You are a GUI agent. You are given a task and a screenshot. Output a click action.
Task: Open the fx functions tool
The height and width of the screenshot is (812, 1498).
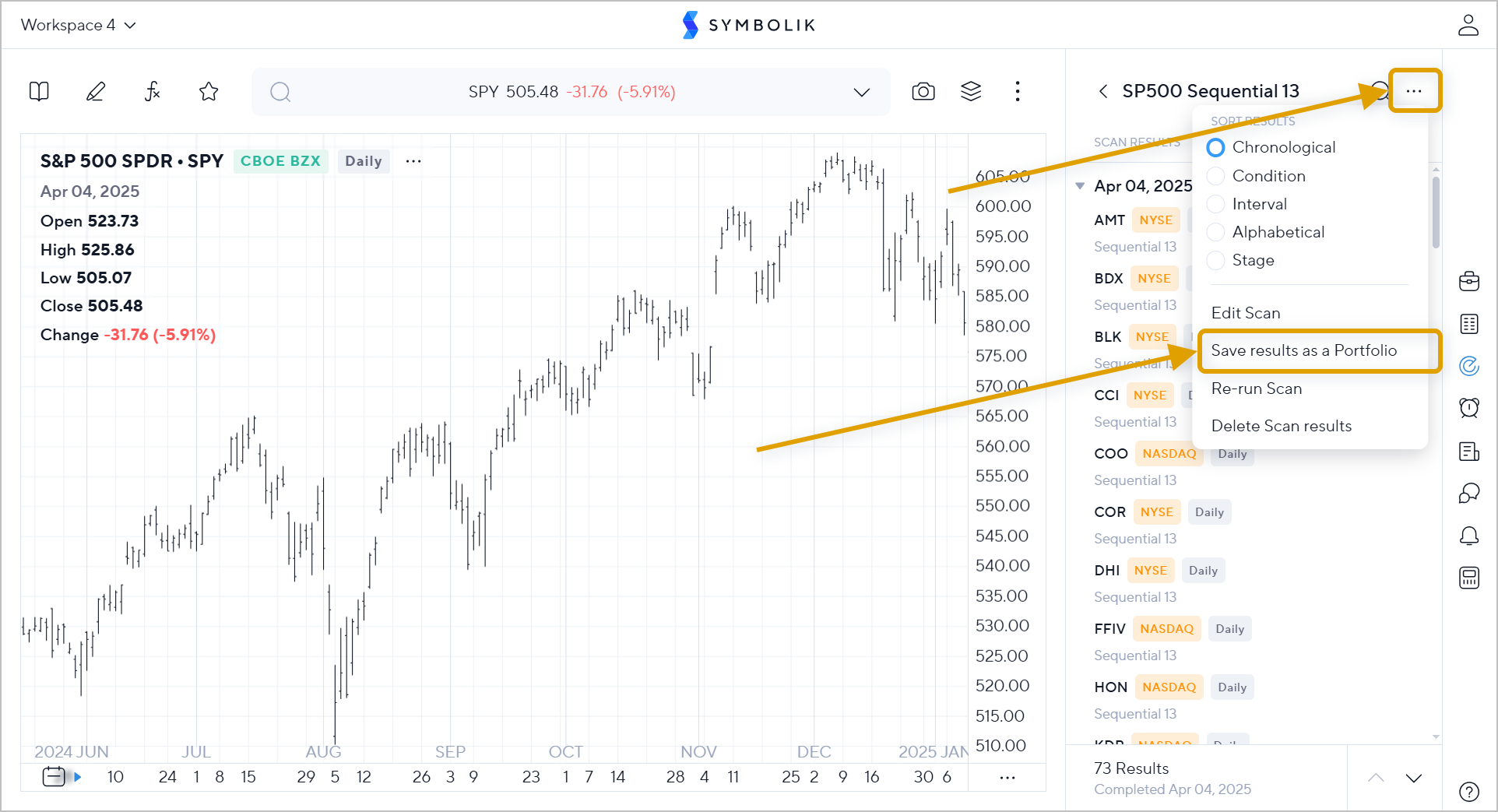pos(153,92)
